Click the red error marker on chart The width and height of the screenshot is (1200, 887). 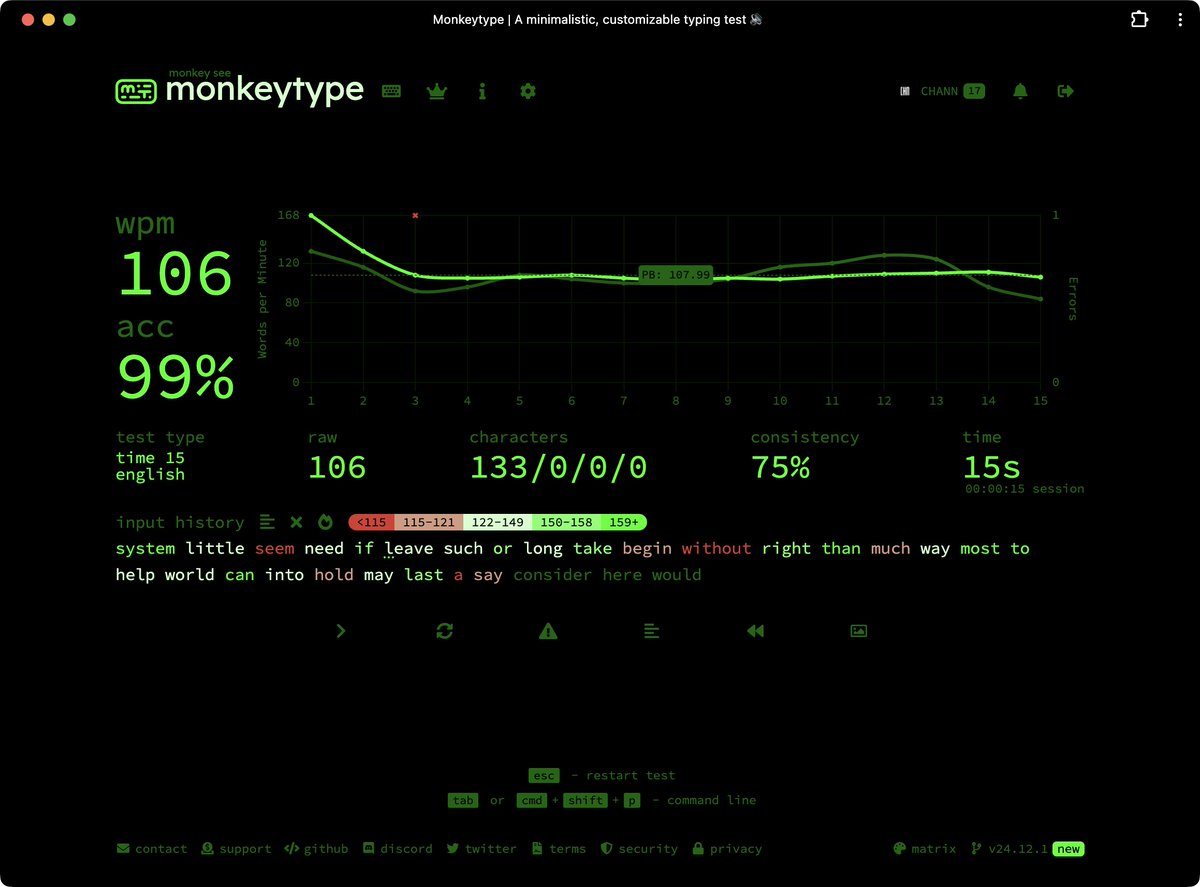[x=415, y=215]
